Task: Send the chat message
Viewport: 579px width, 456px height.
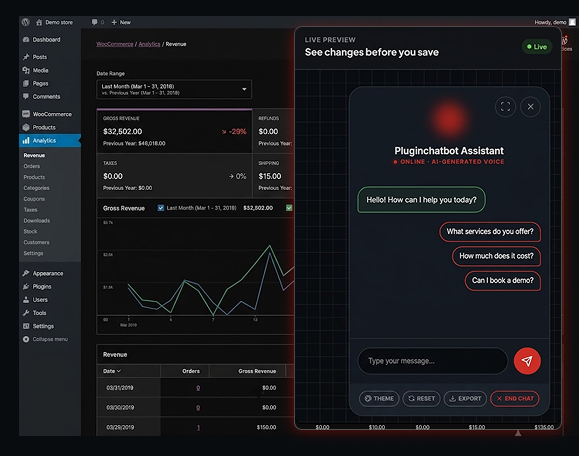Action: tap(527, 361)
